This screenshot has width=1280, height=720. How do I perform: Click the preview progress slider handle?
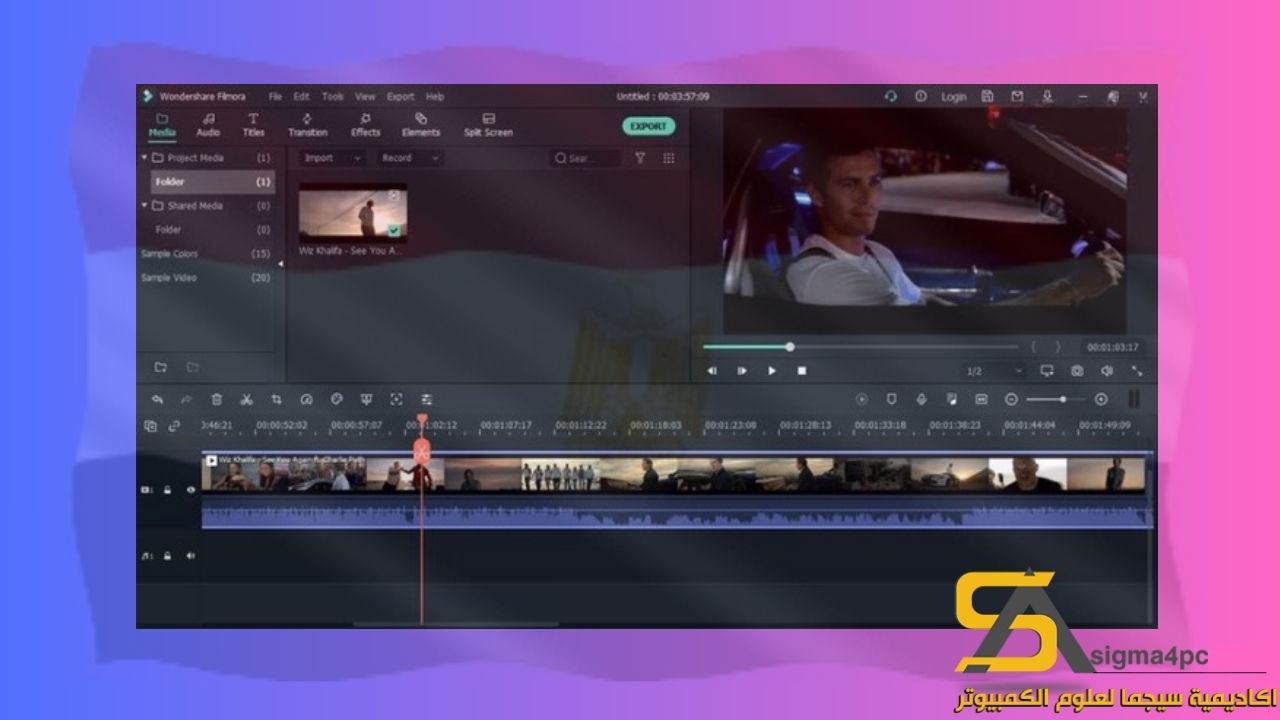(790, 347)
